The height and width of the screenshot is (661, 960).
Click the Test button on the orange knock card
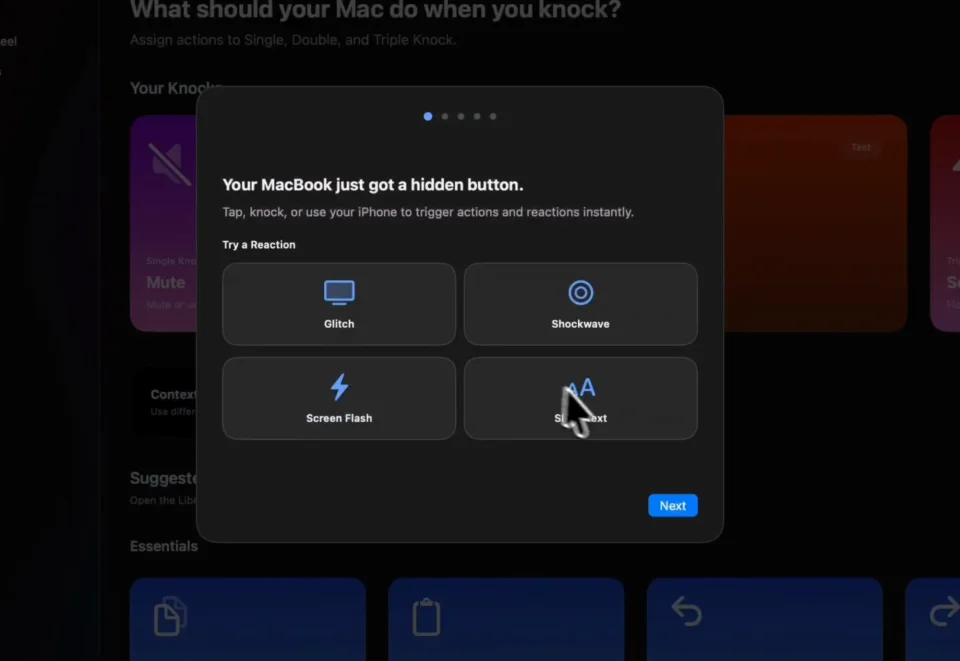(x=861, y=148)
